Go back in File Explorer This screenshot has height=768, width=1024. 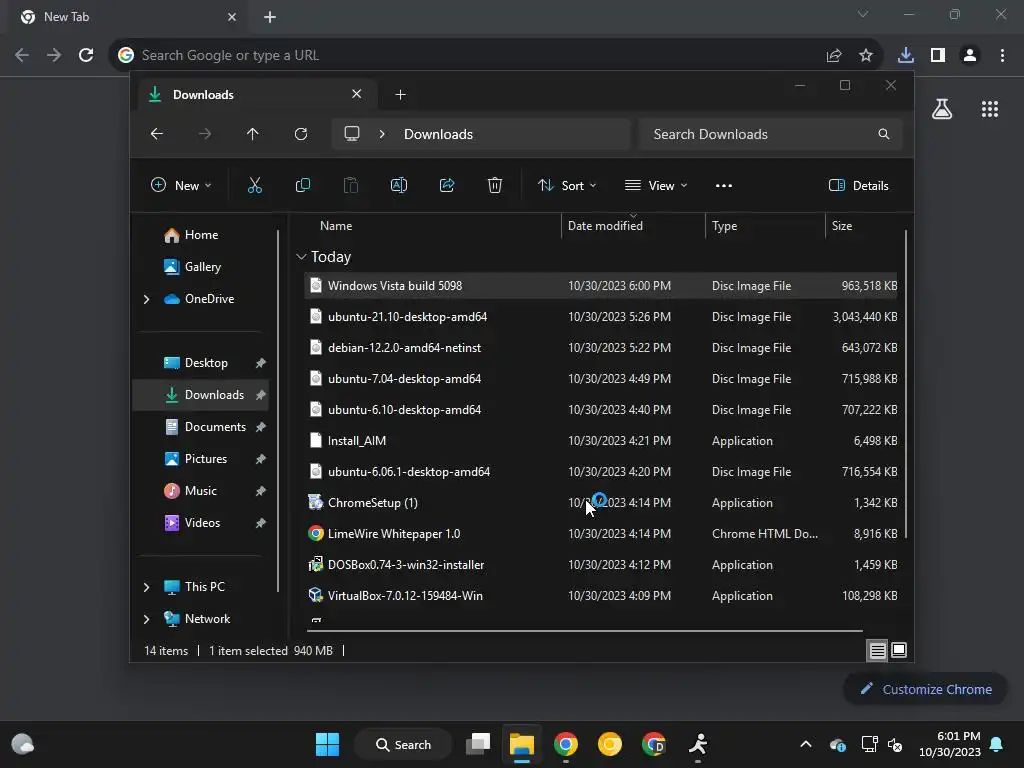pos(157,134)
